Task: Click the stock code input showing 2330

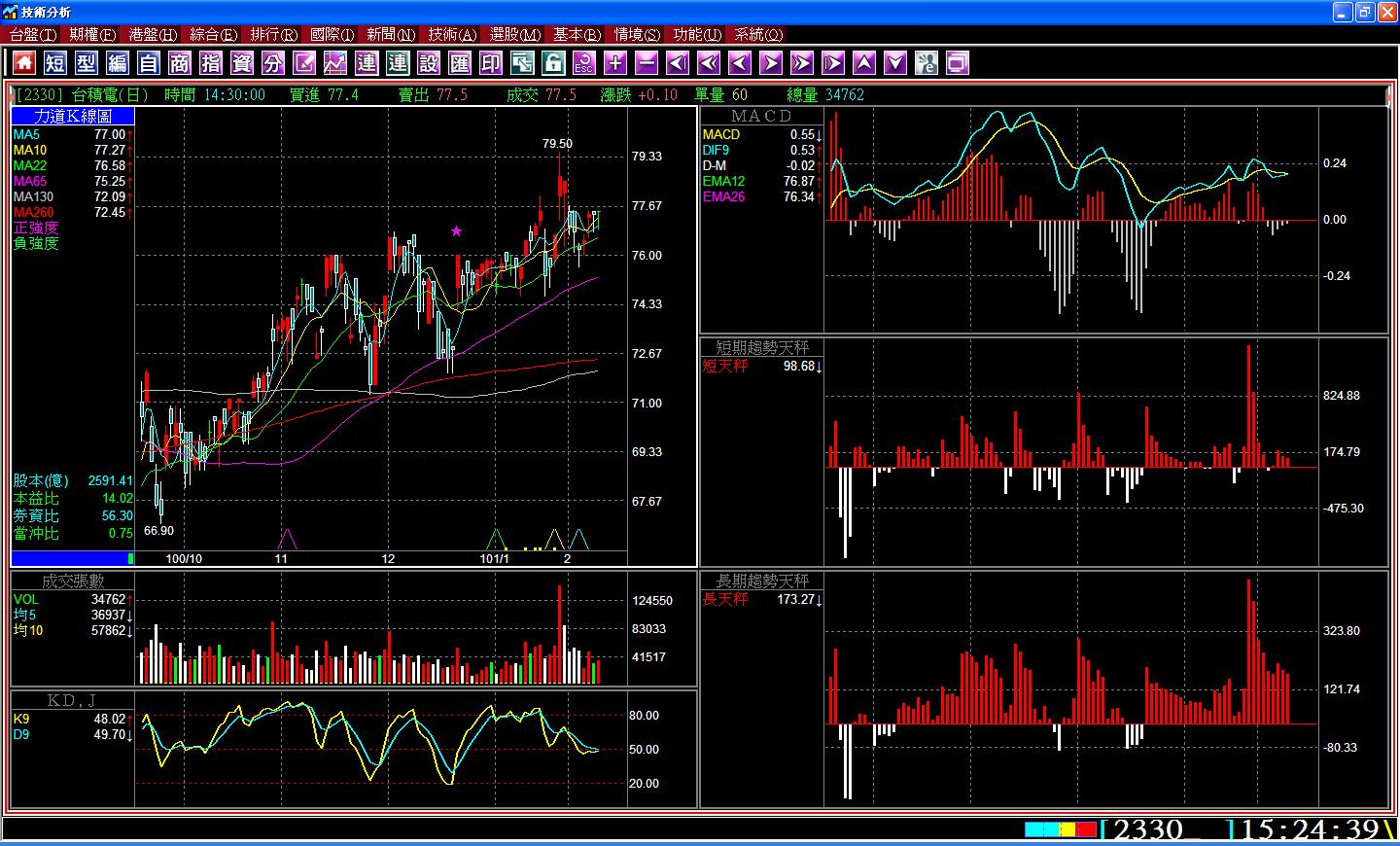Action: point(1167,828)
